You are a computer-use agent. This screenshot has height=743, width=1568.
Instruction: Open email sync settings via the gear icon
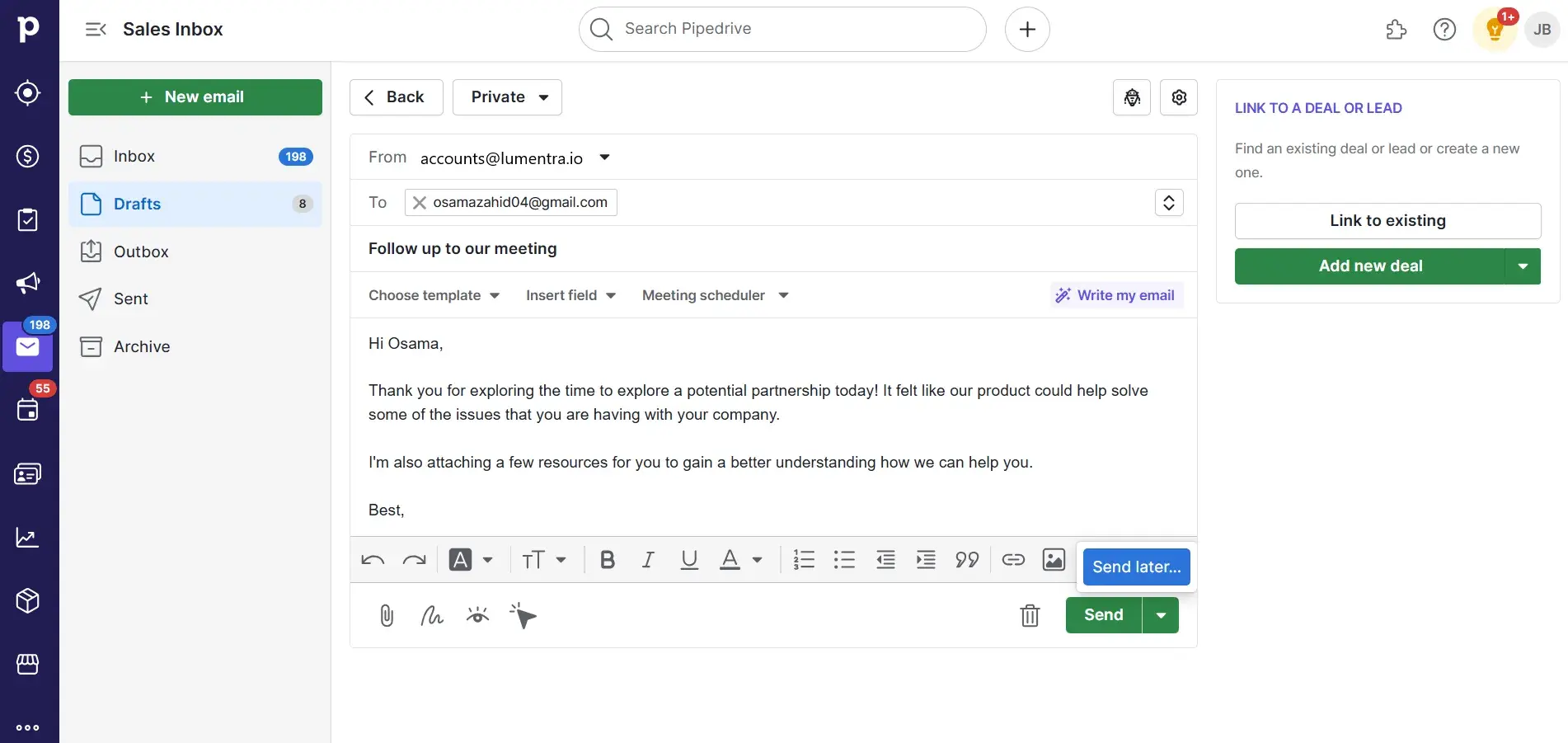1178,96
